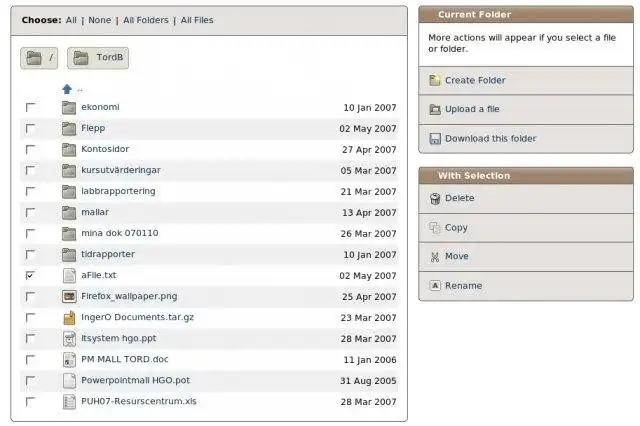Click the Create Folder icon
The height and width of the screenshot is (426, 640).
pos(435,81)
